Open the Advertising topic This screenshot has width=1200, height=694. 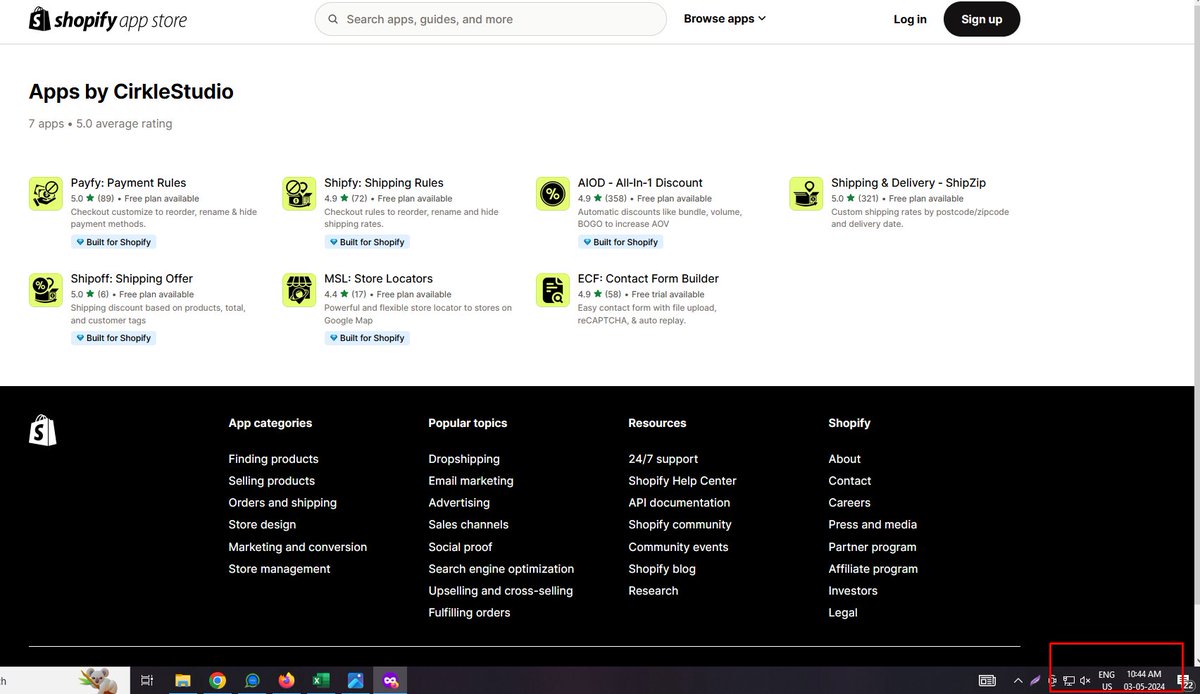[459, 503]
